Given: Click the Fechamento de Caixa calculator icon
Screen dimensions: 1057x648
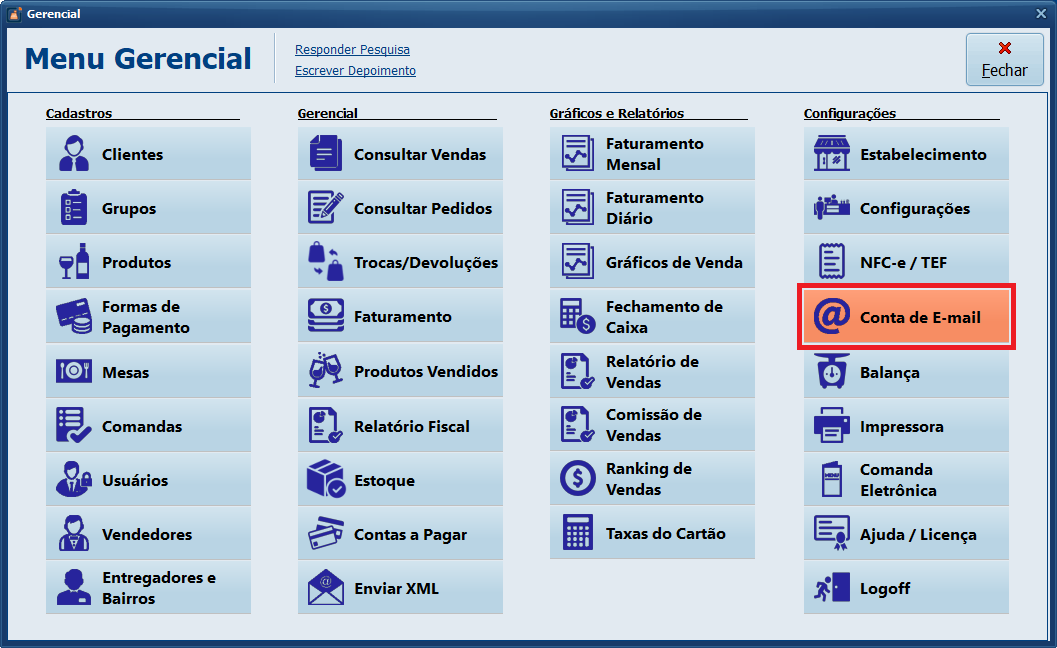Looking at the screenshot, I should point(578,317).
